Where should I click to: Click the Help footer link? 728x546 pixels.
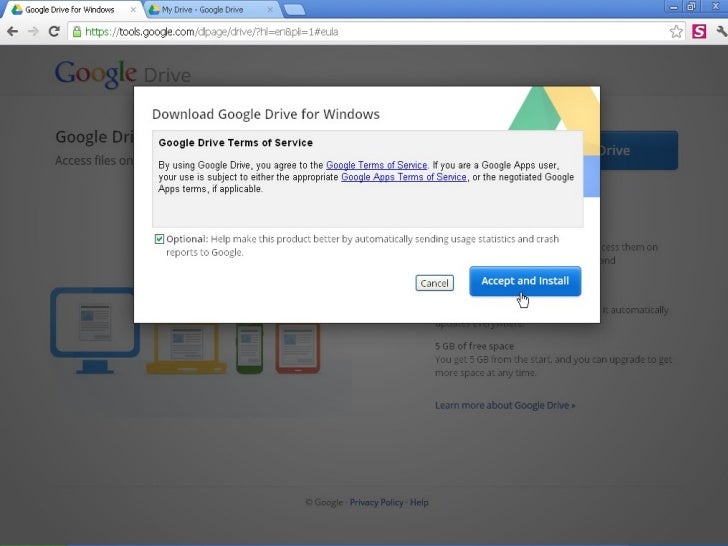coord(419,502)
